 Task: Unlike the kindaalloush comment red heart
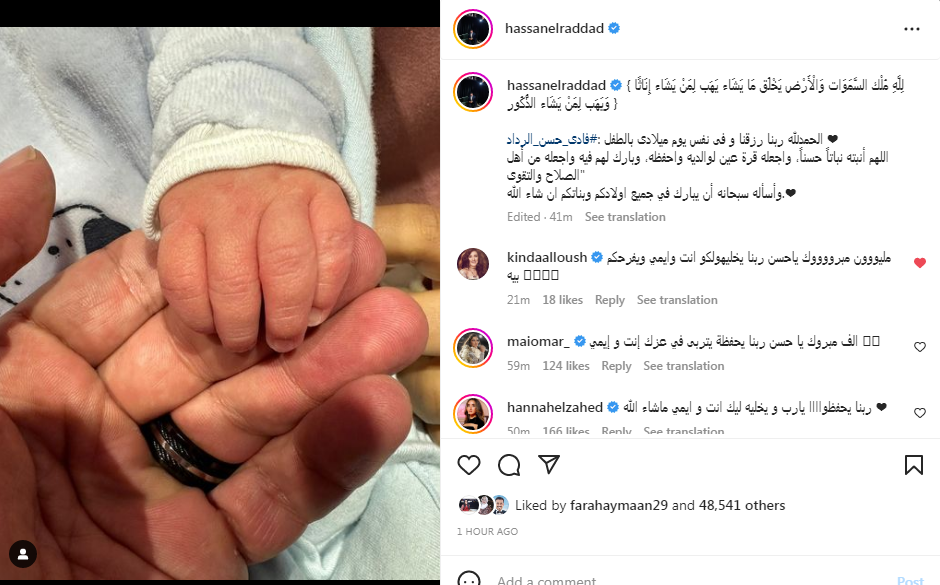[920, 263]
